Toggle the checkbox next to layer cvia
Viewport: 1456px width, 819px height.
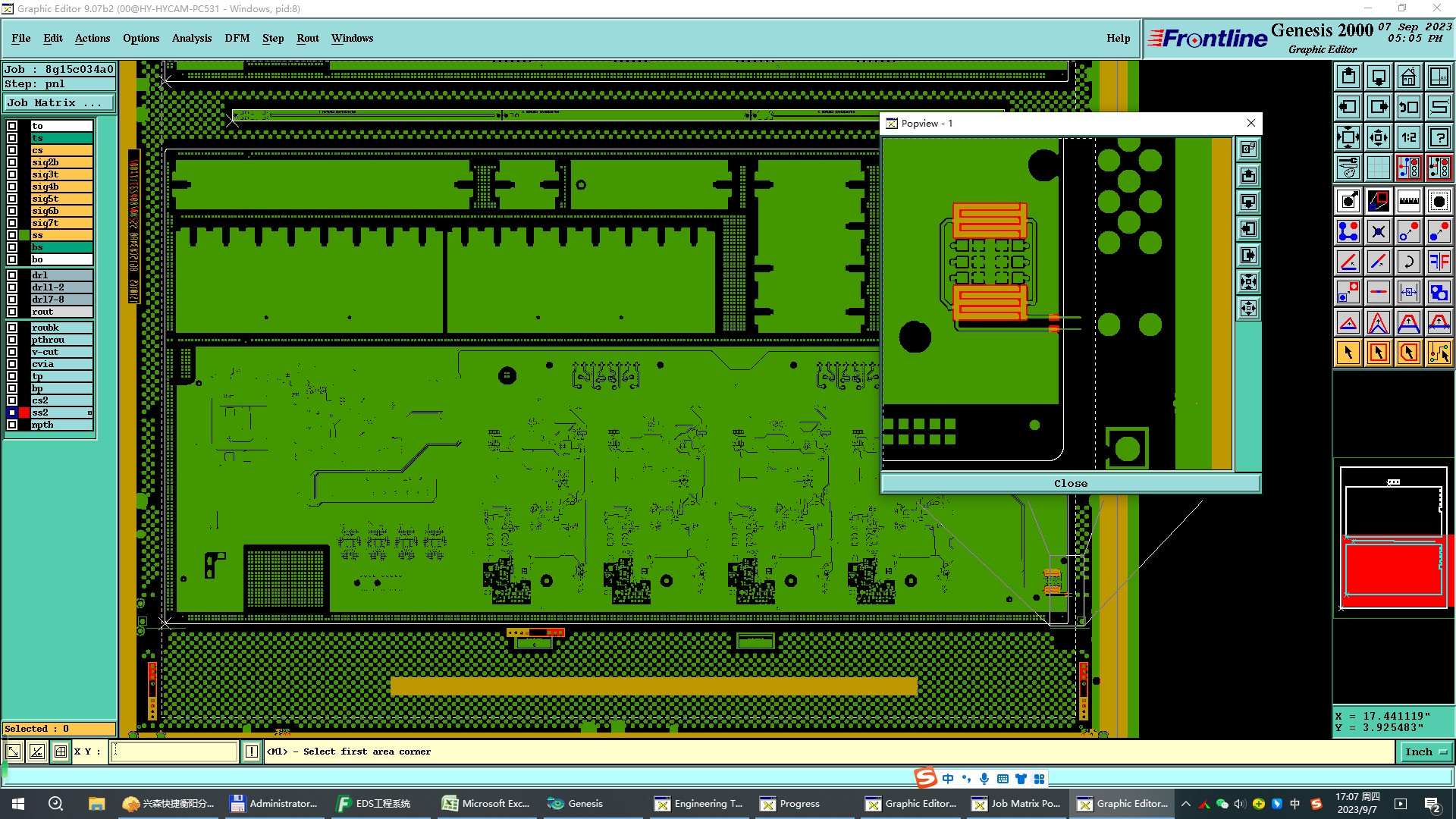(x=12, y=364)
